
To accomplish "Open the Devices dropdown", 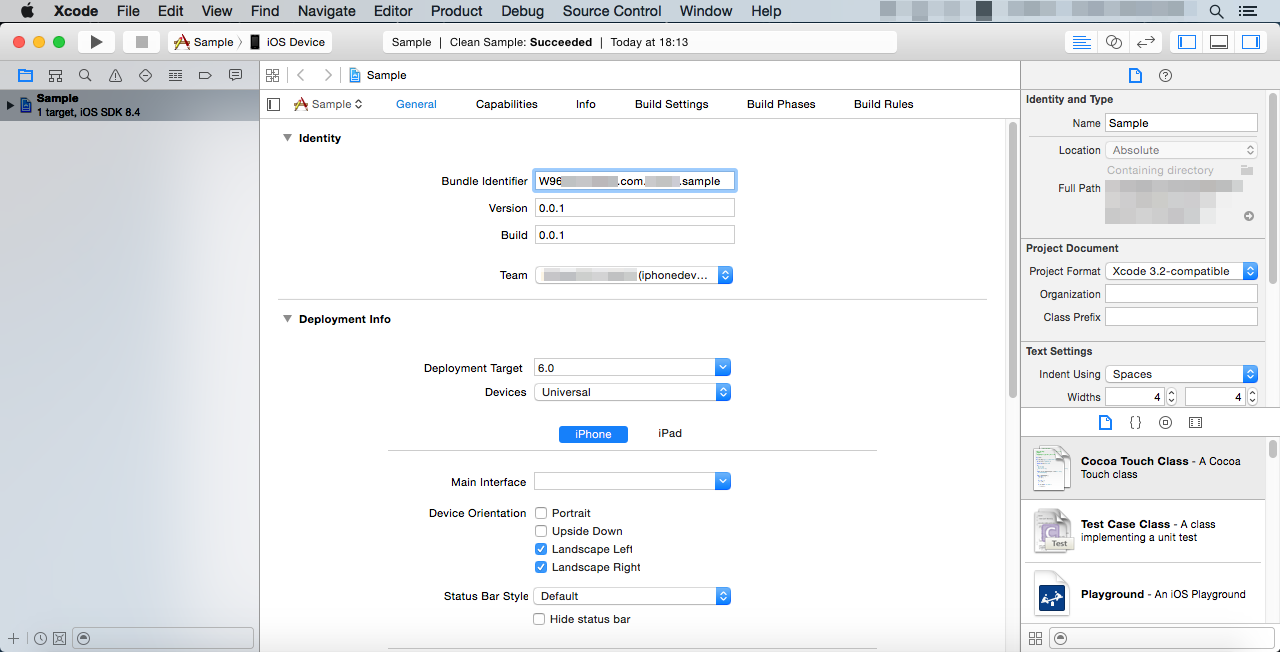I will [633, 392].
